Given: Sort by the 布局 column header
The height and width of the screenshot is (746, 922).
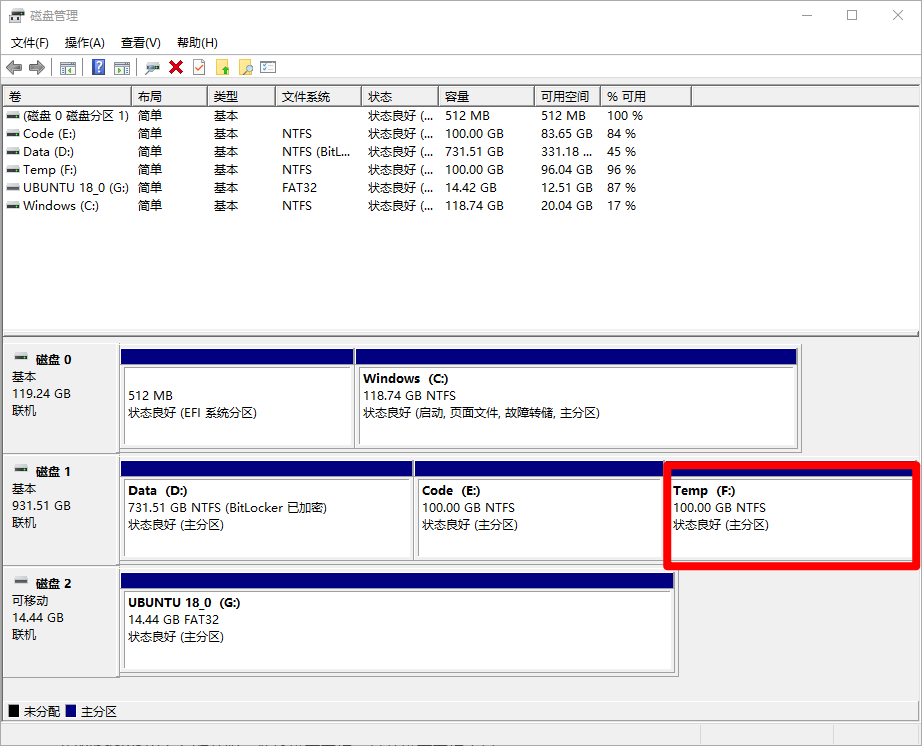Looking at the screenshot, I should (x=169, y=96).
